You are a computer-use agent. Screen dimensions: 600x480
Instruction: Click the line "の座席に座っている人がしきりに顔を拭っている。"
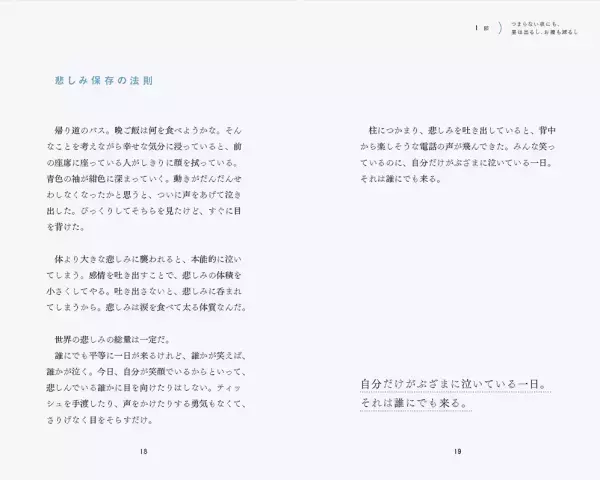tap(143, 163)
